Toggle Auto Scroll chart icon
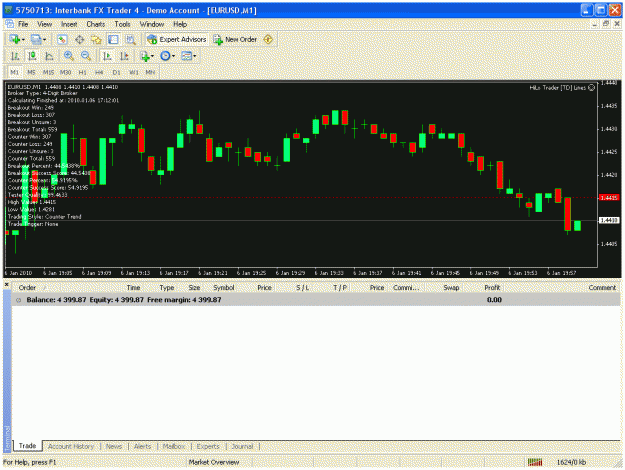The image size is (625, 470). pos(107,56)
